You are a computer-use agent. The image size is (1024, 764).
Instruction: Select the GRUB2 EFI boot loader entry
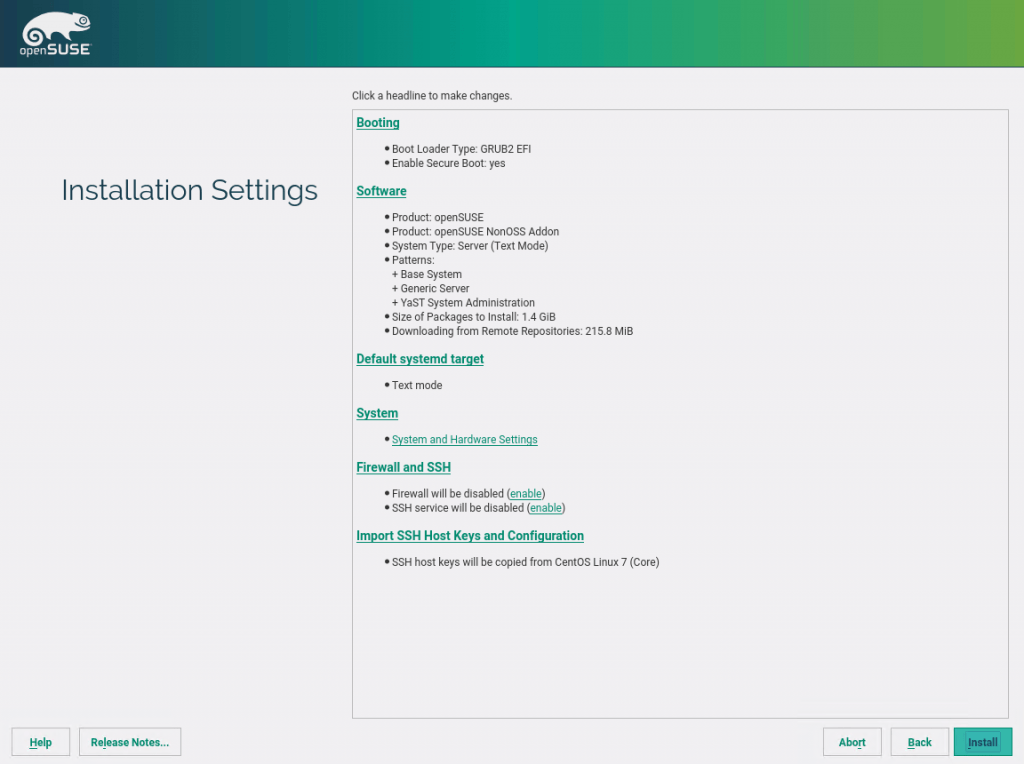pyautogui.click(x=462, y=148)
